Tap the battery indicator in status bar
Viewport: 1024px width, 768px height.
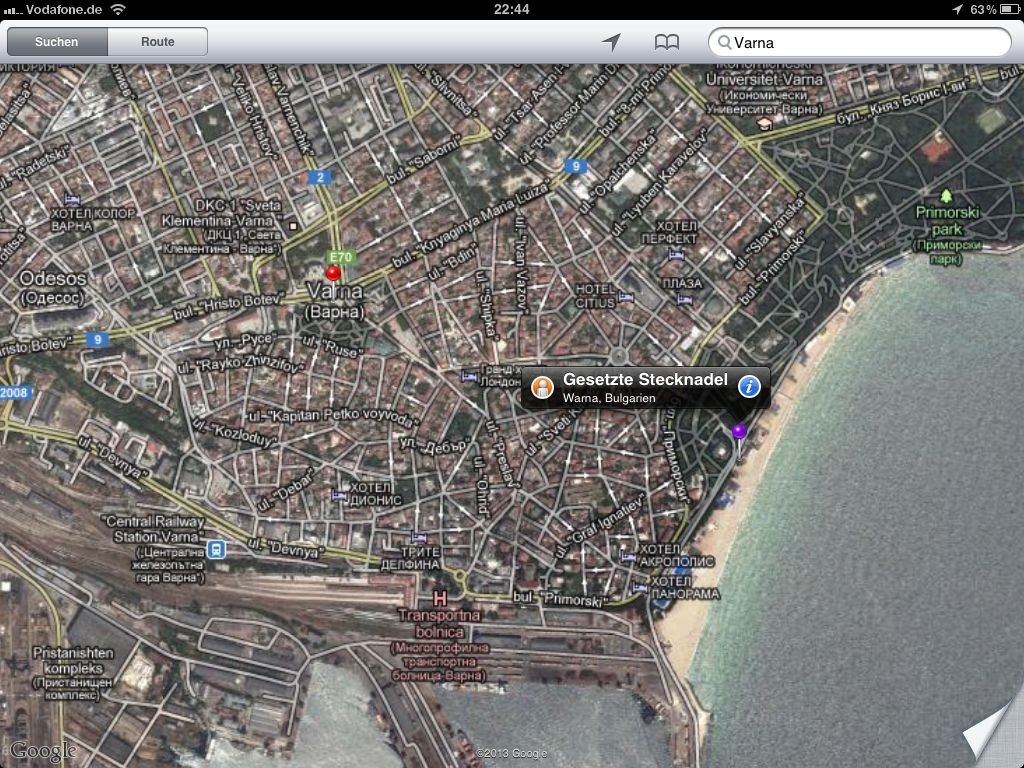click(x=1009, y=10)
